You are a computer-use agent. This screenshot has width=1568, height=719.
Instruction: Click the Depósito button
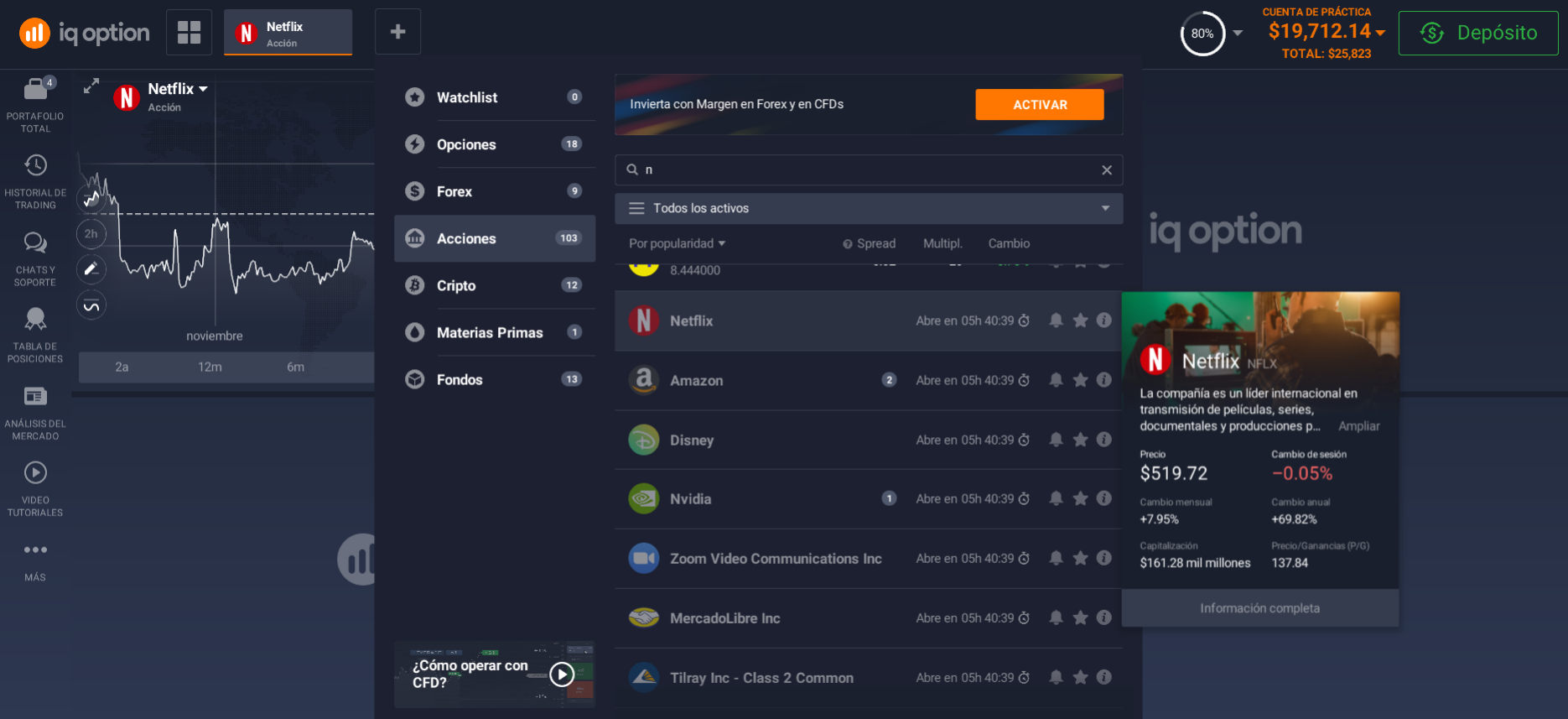tap(1478, 33)
